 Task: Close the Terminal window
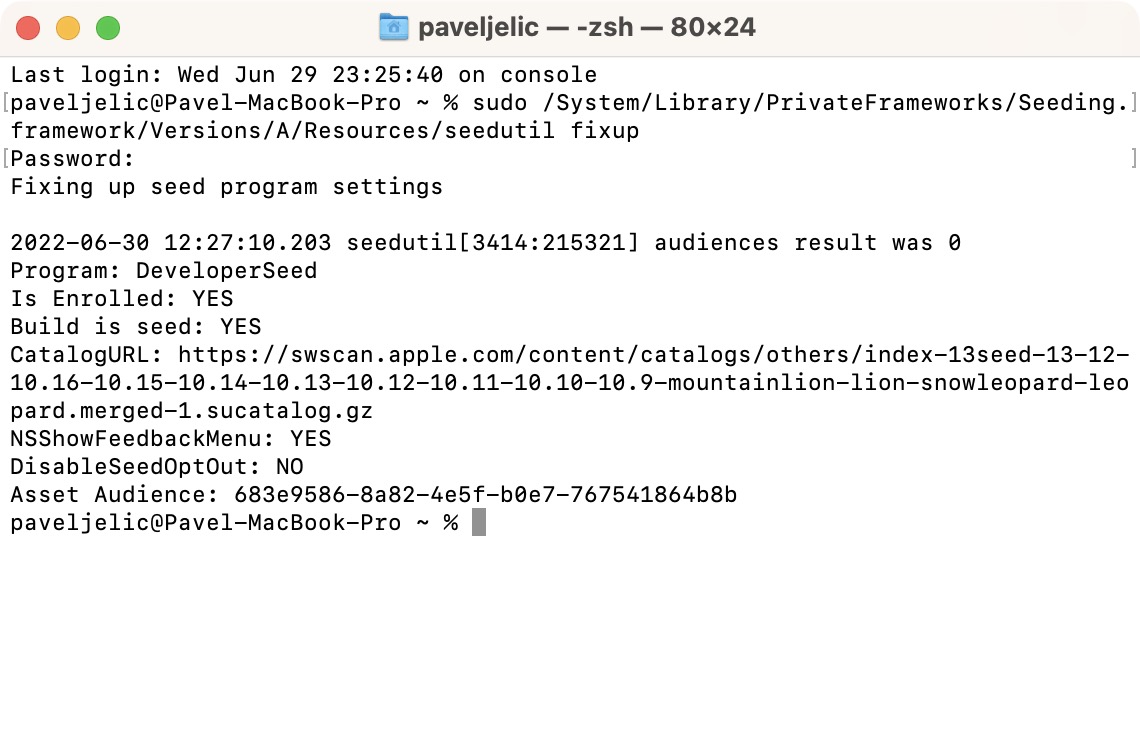pos(28,28)
